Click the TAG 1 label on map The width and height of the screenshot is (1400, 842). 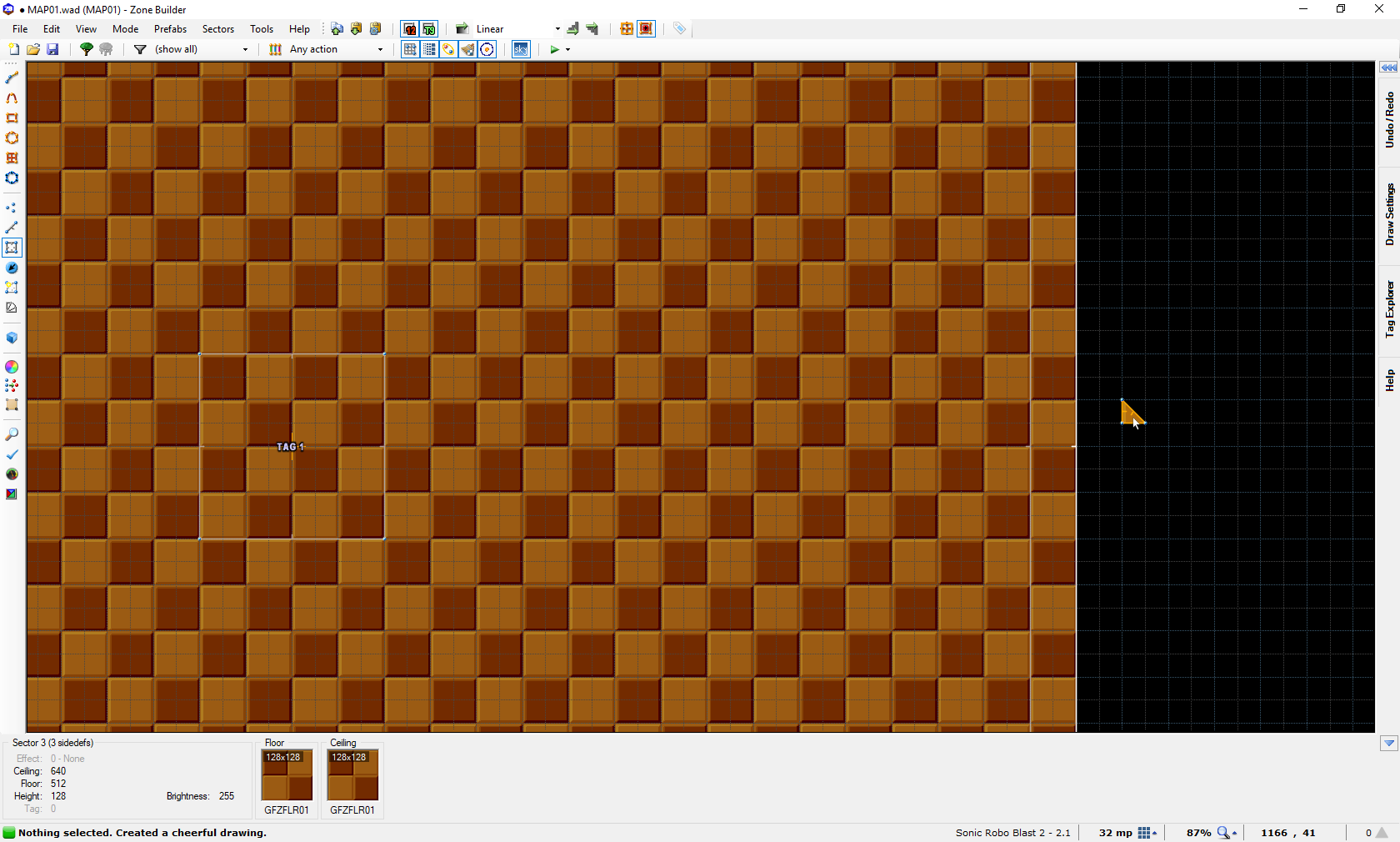291,447
